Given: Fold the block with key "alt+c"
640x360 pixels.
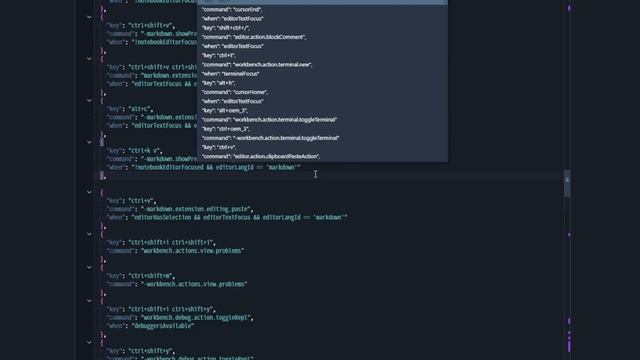Looking at the screenshot, I should pos(89,100).
